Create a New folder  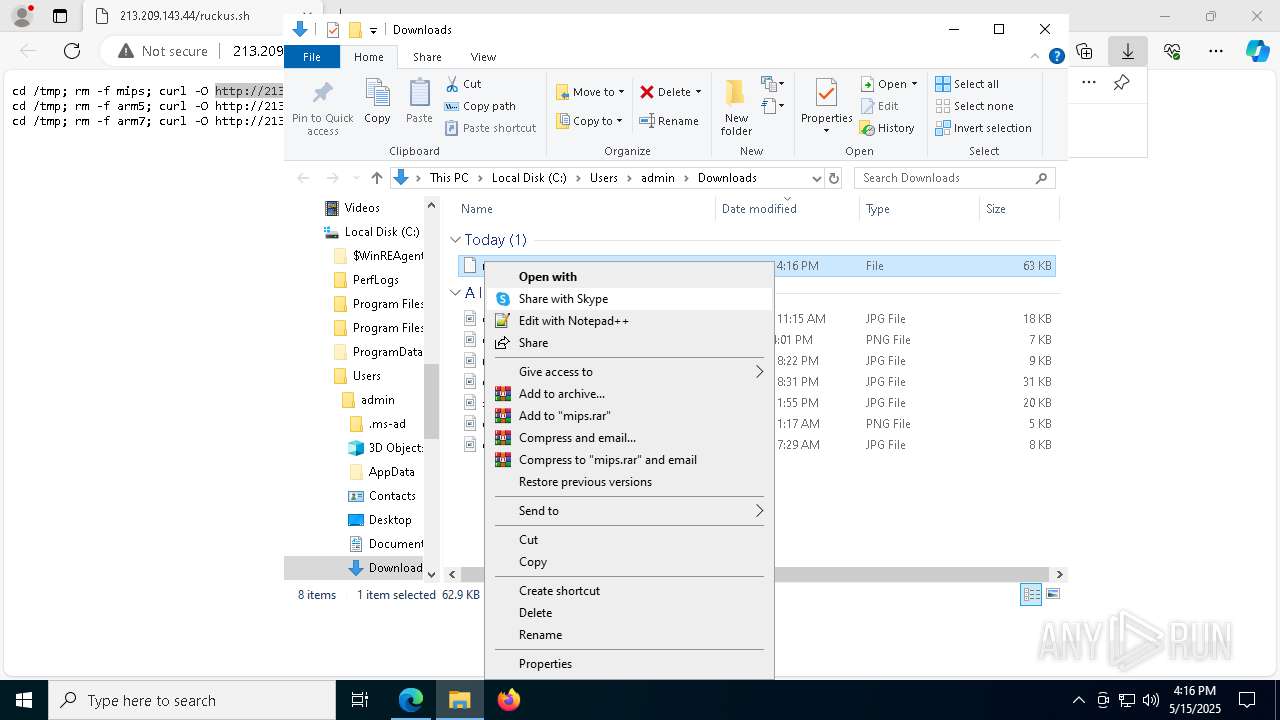pos(736,108)
